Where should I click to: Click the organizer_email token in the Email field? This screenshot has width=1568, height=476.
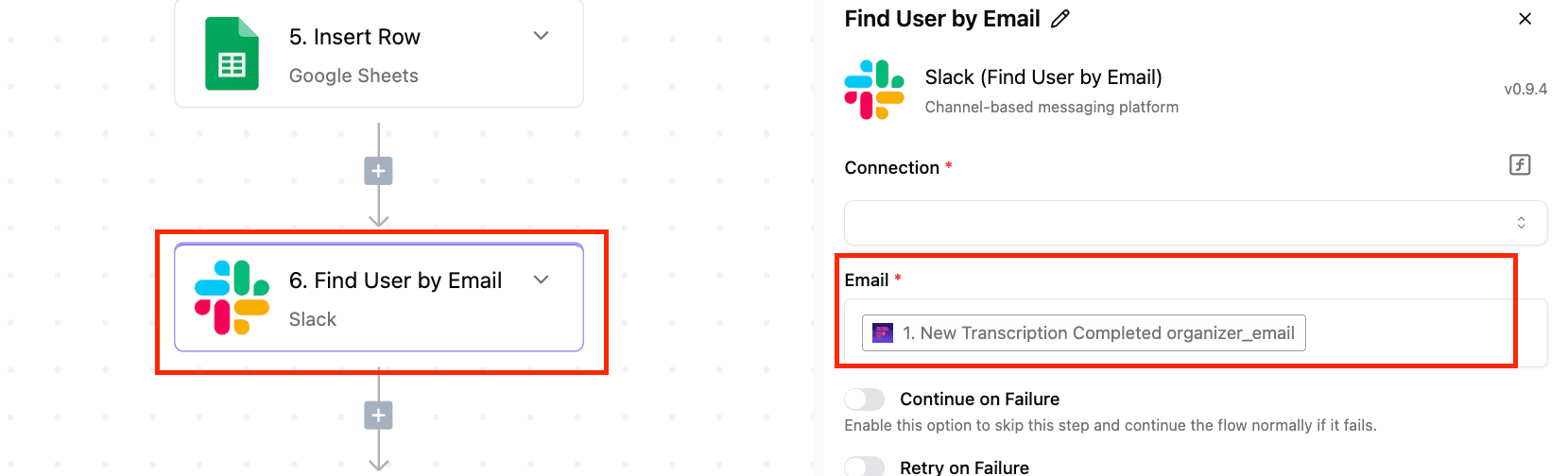1084,332
